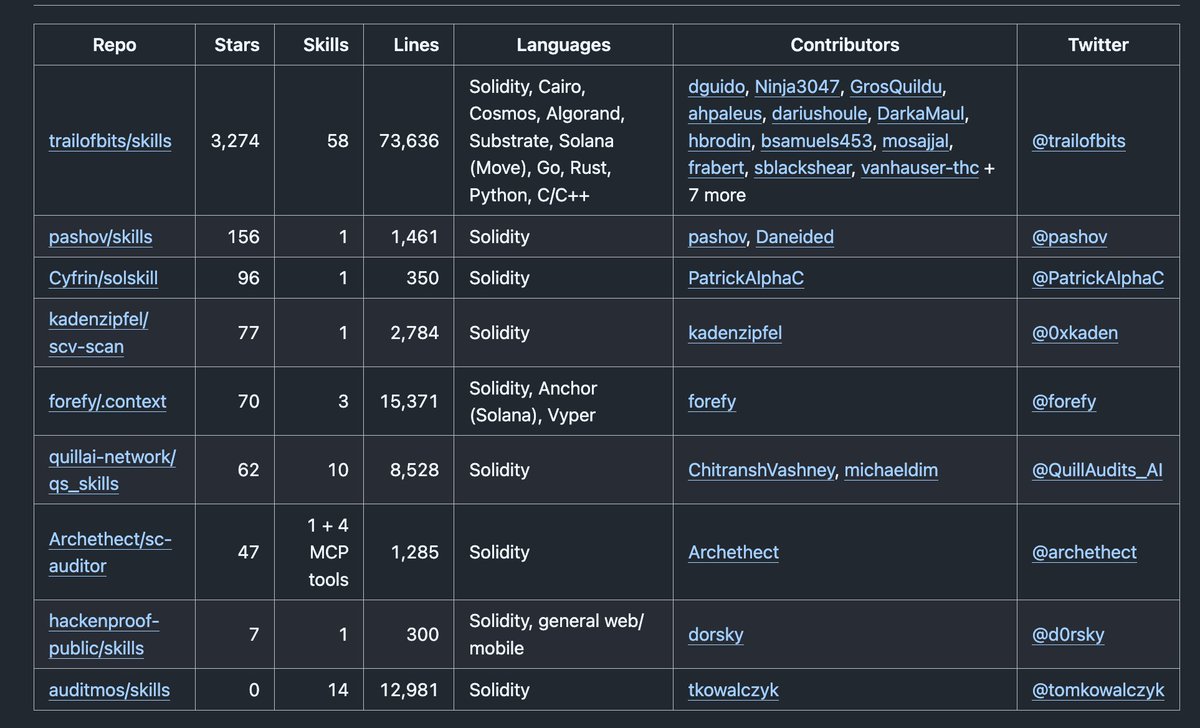Screen dimensions: 1200x728
Task: Open the pashov contributor link
Action: click(x=717, y=237)
